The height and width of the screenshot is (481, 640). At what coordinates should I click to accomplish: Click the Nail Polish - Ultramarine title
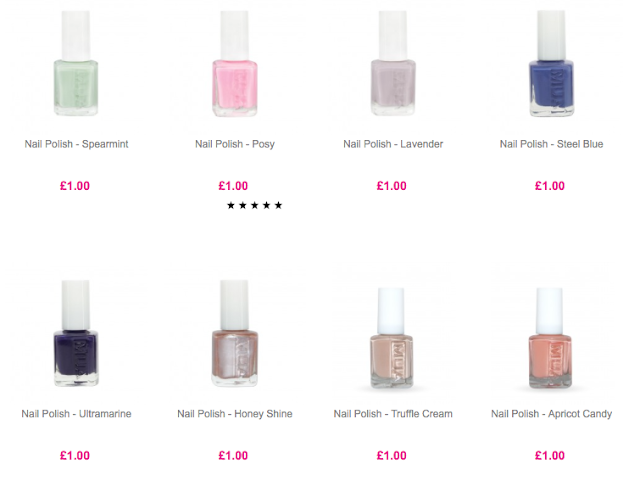click(x=76, y=414)
